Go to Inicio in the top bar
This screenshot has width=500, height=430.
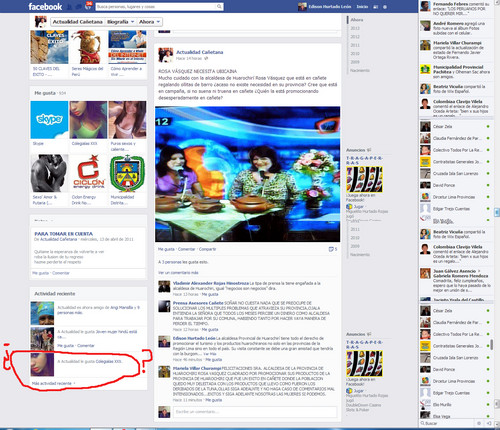(x=362, y=7)
